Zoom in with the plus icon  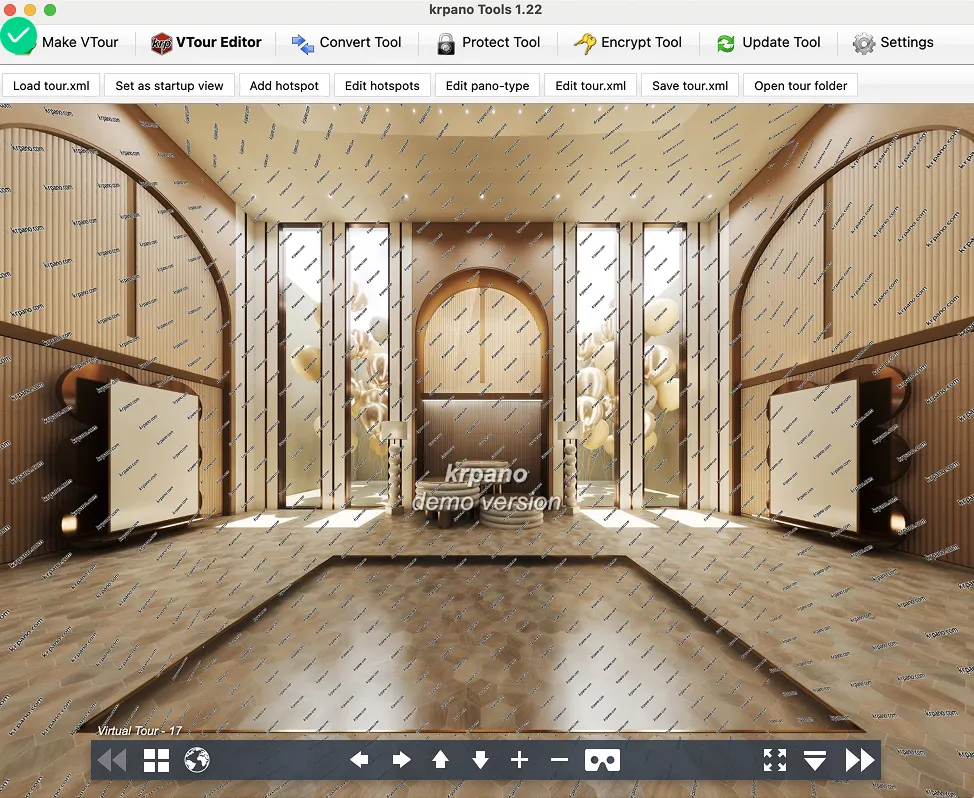pos(519,759)
